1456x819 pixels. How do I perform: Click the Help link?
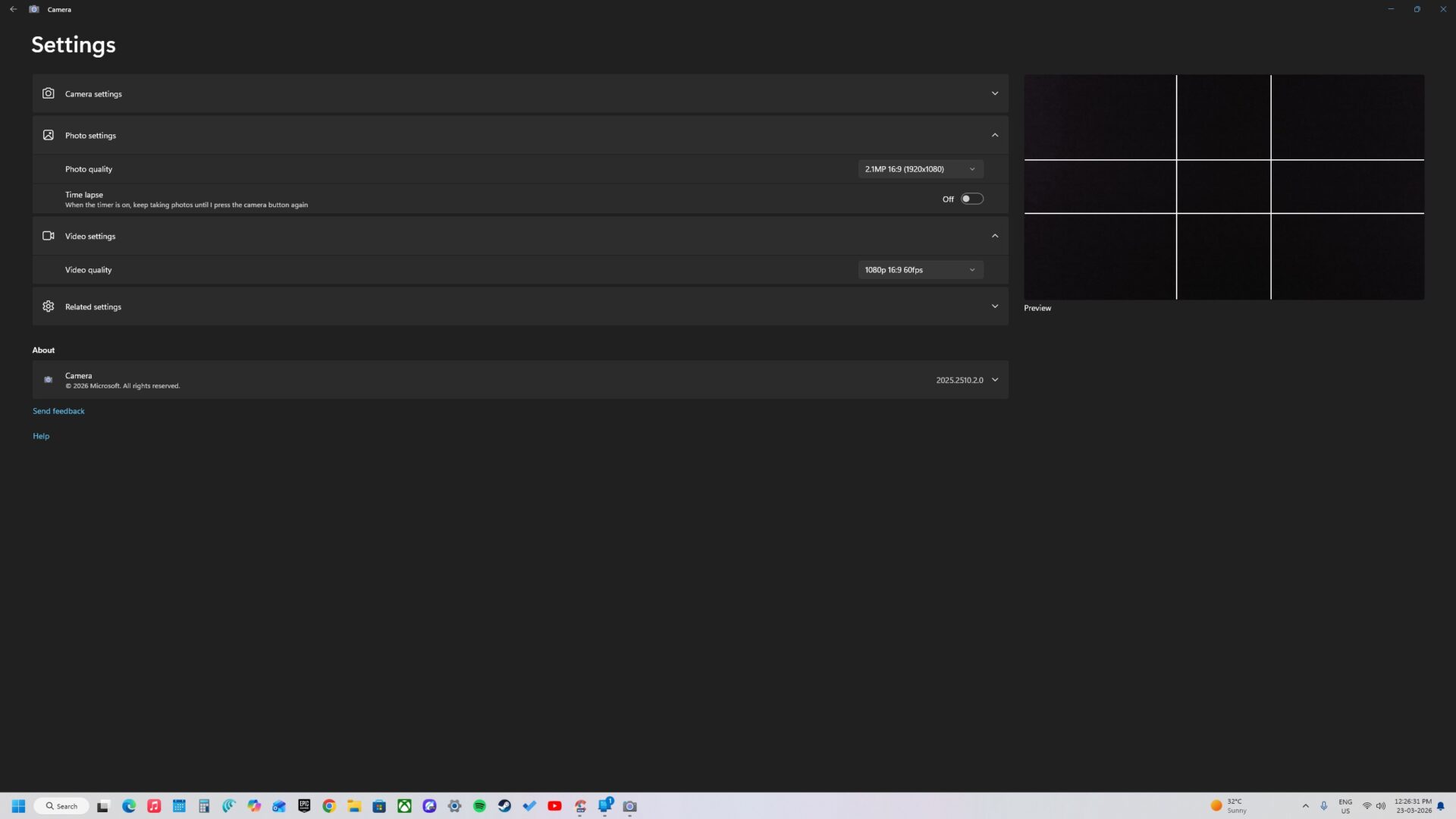tap(41, 435)
